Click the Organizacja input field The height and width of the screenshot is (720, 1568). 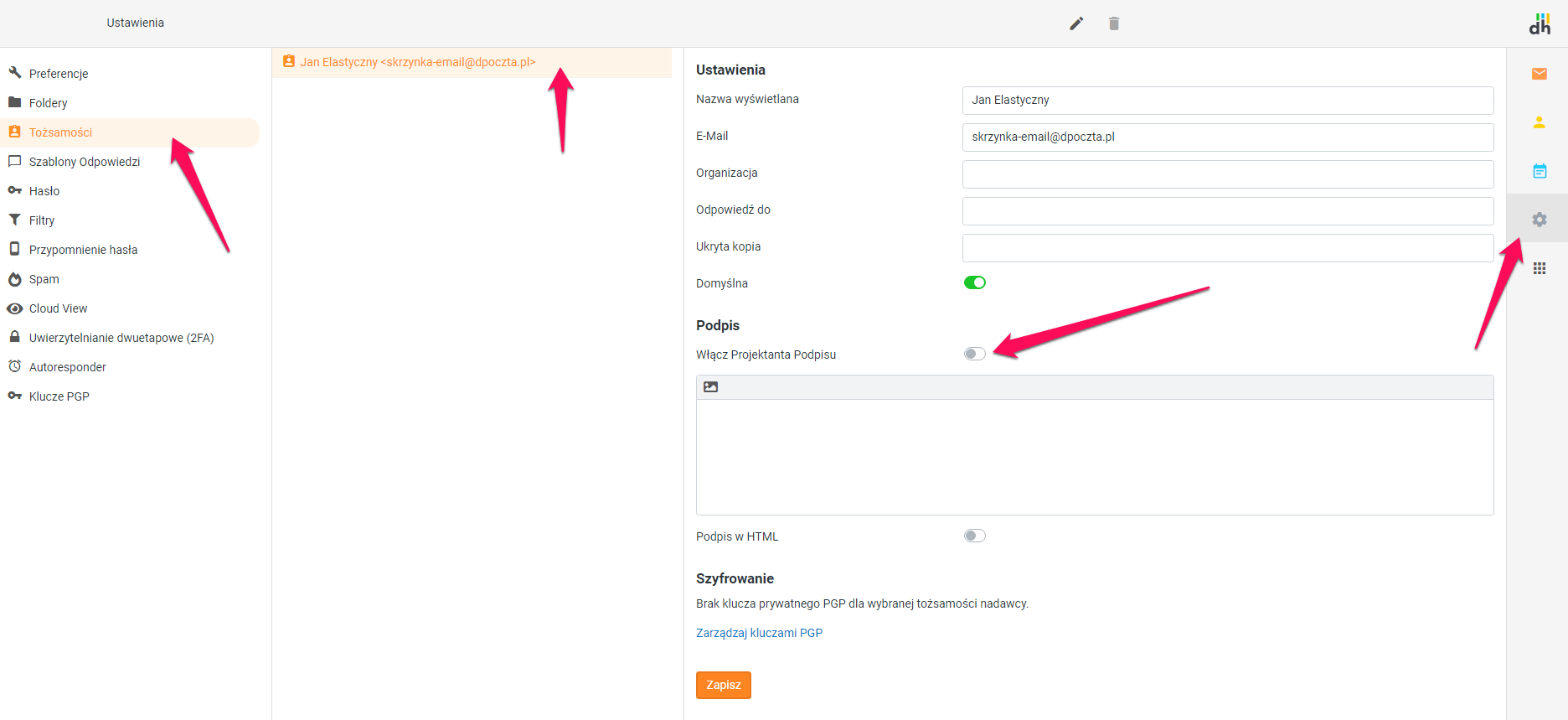(x=1228, y=174)
